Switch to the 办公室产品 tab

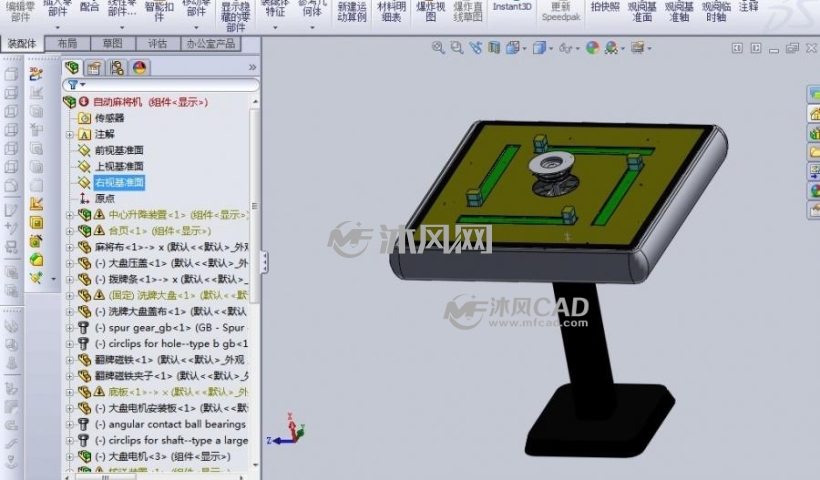[x=211, y=43]
